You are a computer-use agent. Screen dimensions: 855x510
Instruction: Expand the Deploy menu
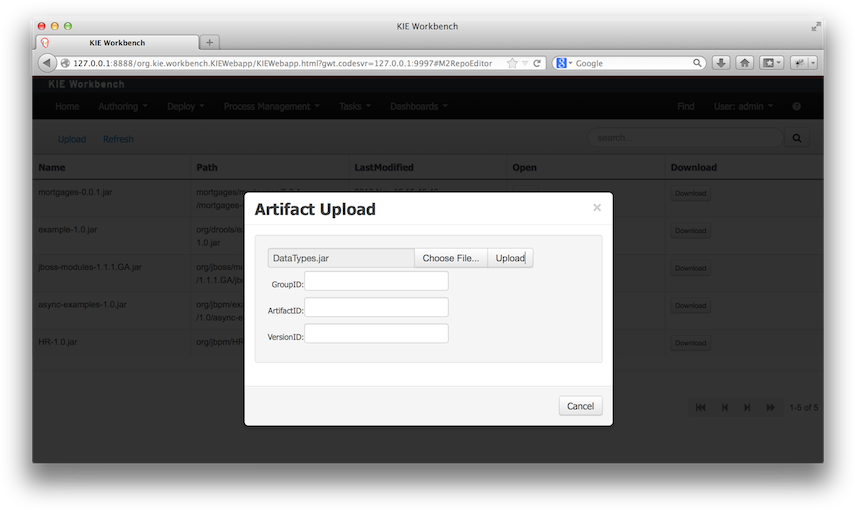tap(185, 106)
